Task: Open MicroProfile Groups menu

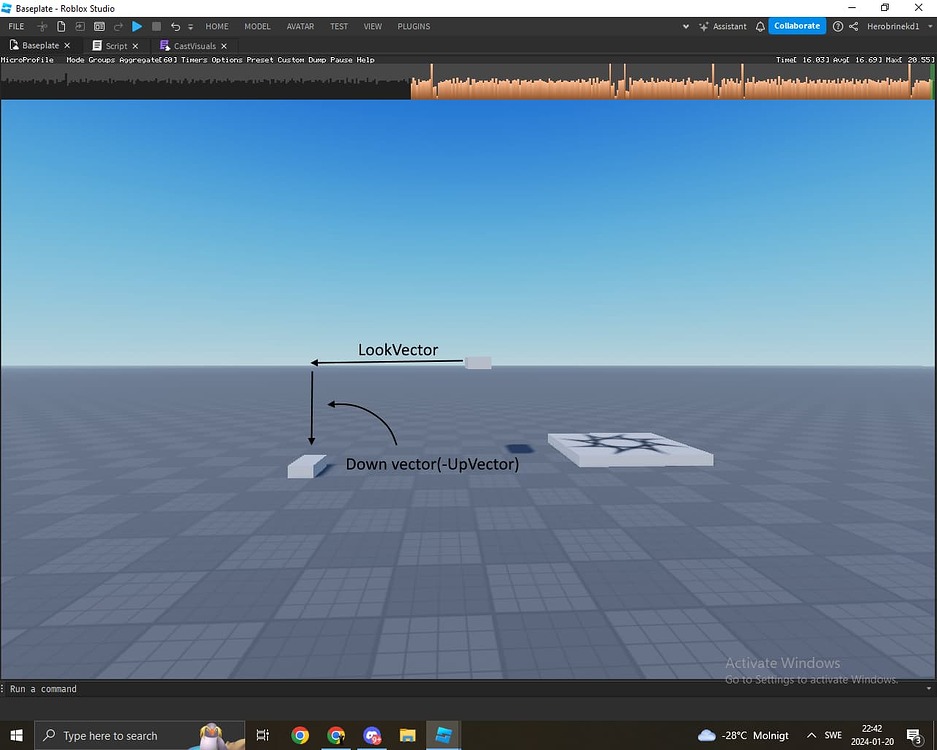Action: (x=102, y=60)
